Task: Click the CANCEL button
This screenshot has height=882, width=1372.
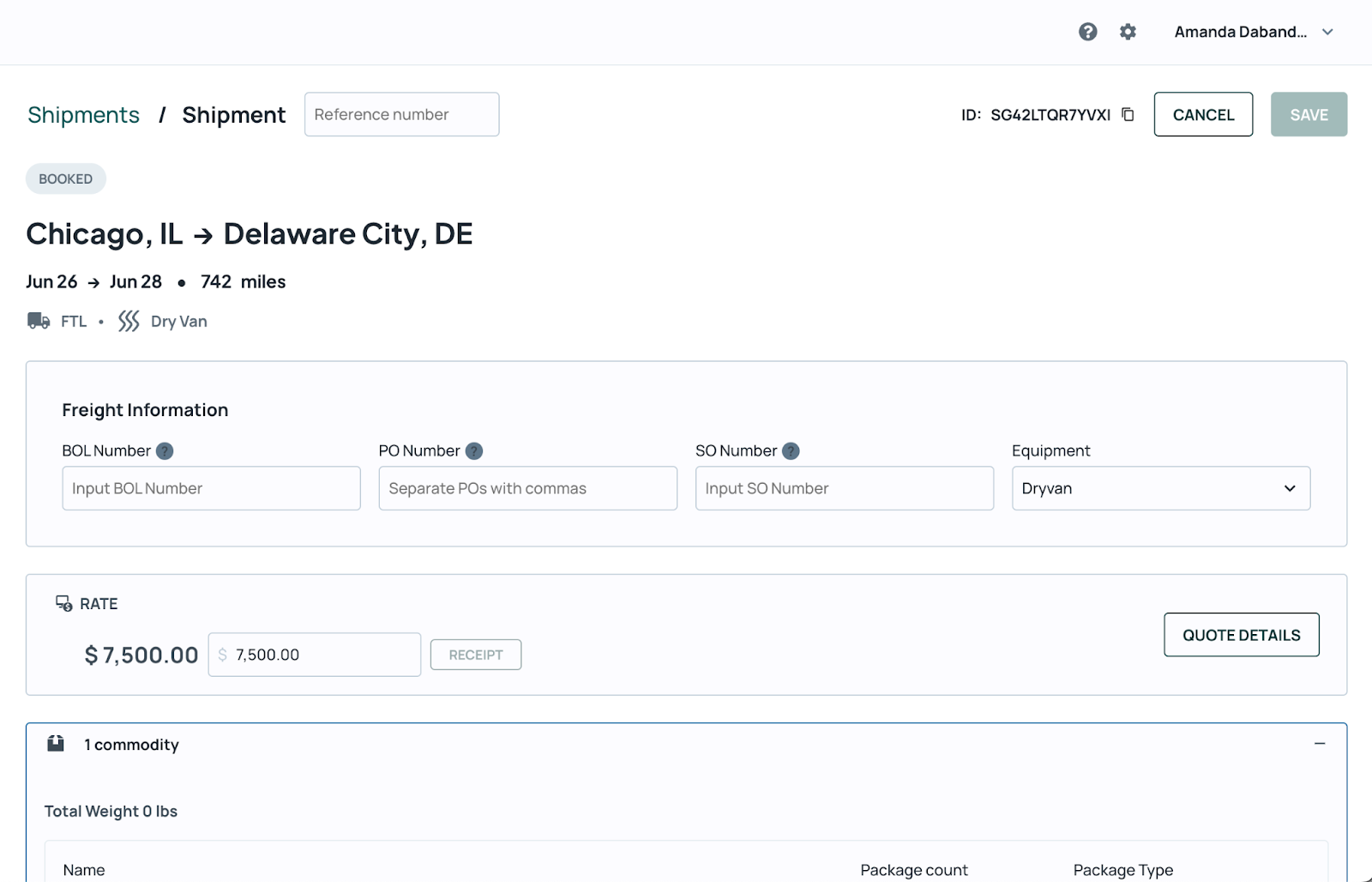Action: point(1203,114)
